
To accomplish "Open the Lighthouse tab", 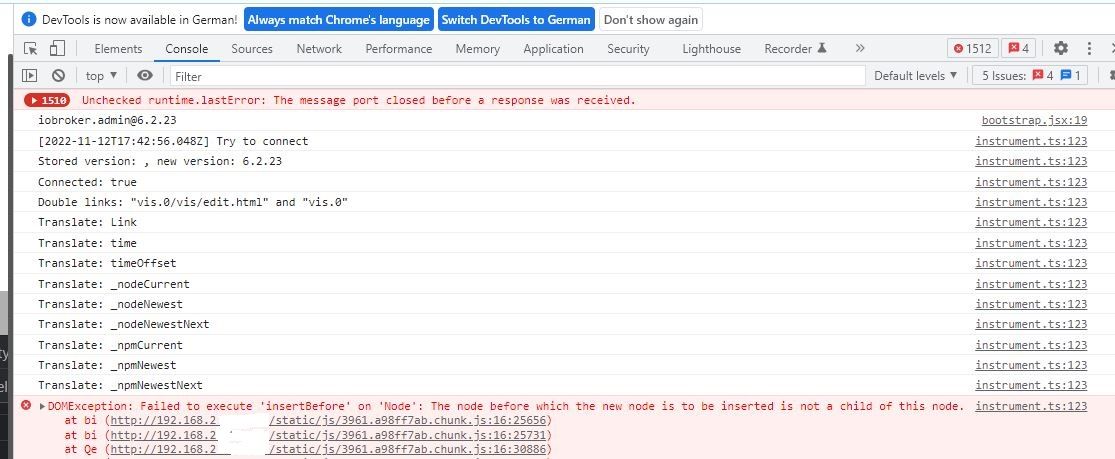I will [x=712, y=48].
